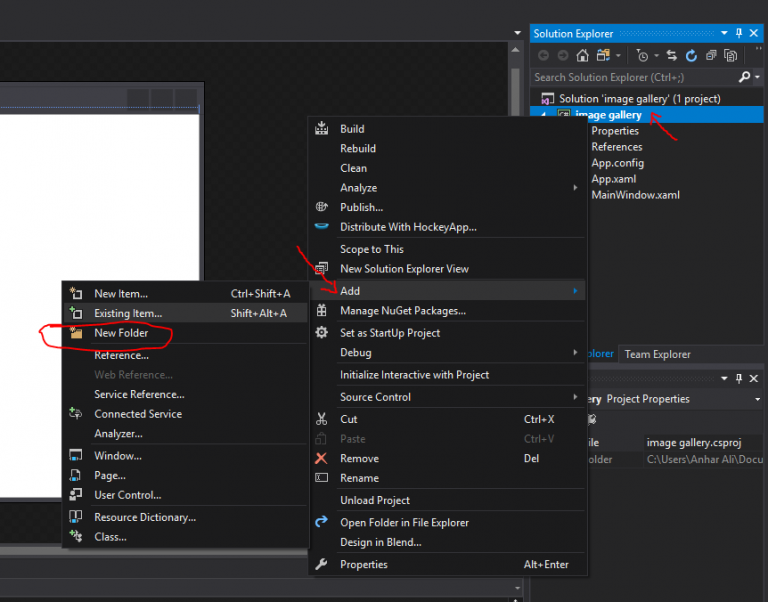Open Properties panel window position dropdown
This screenshot has width=768, height=602.
(724, 378)
